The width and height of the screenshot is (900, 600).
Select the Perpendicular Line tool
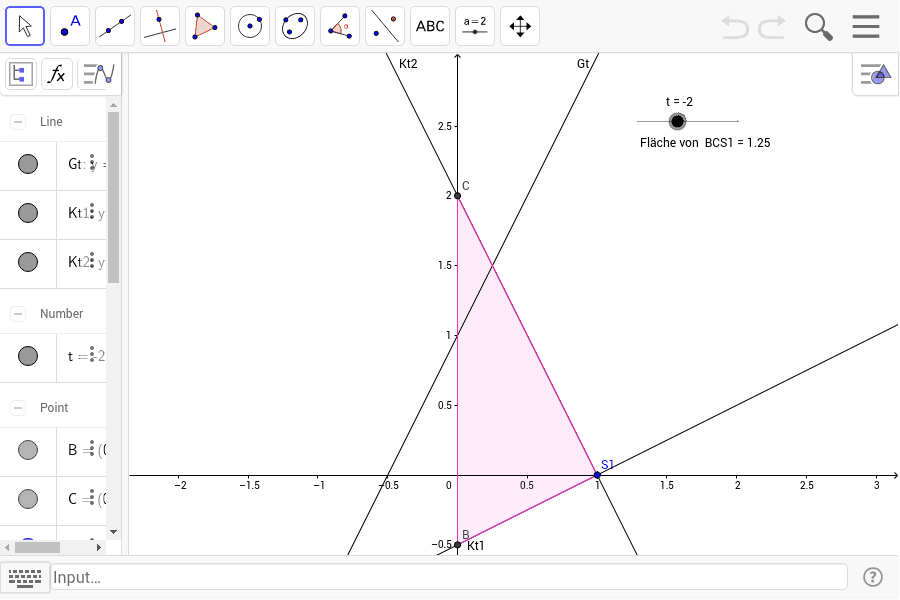tap(160, 26)
